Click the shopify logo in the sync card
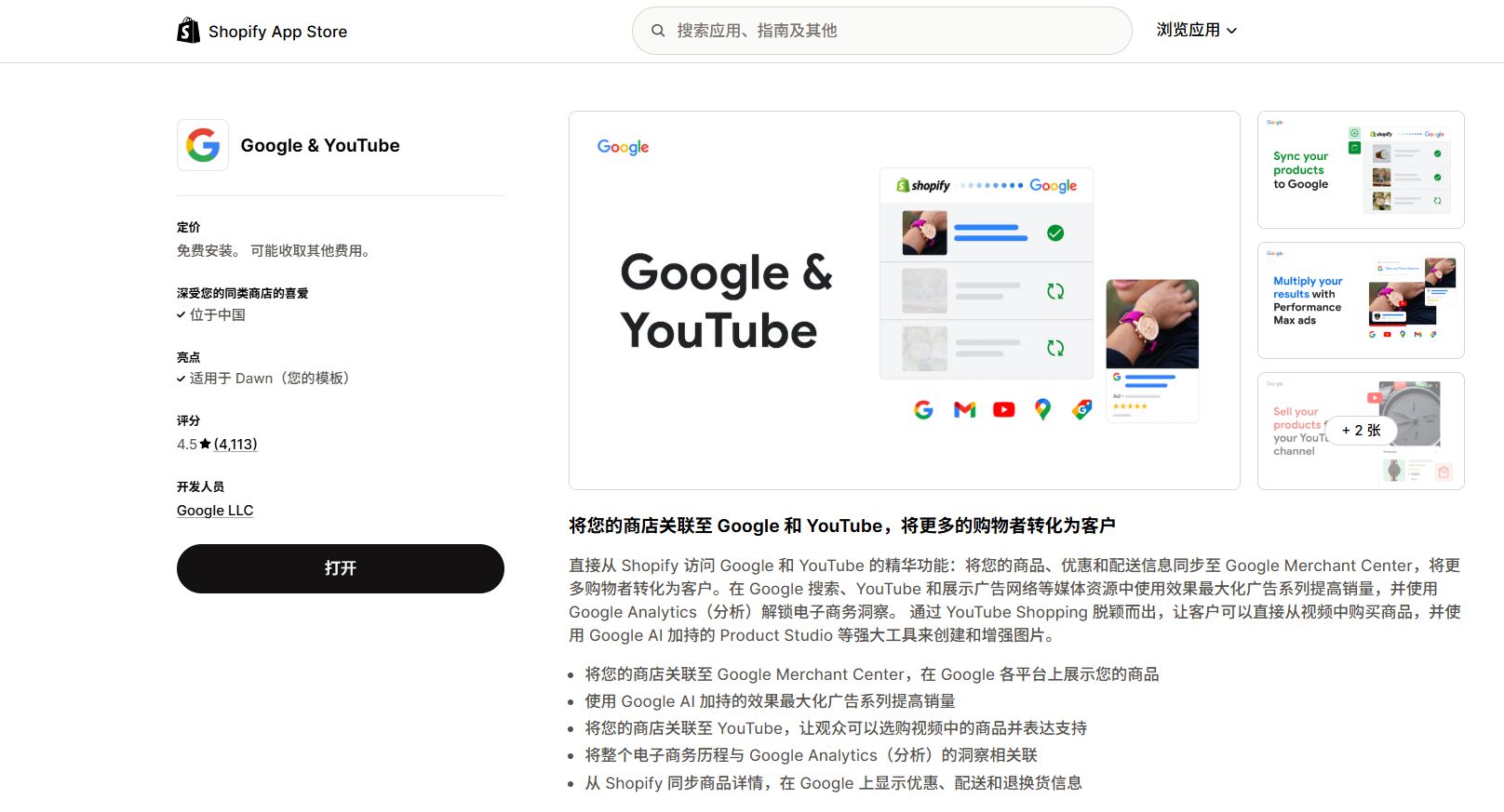 click(x=923, y=185)
